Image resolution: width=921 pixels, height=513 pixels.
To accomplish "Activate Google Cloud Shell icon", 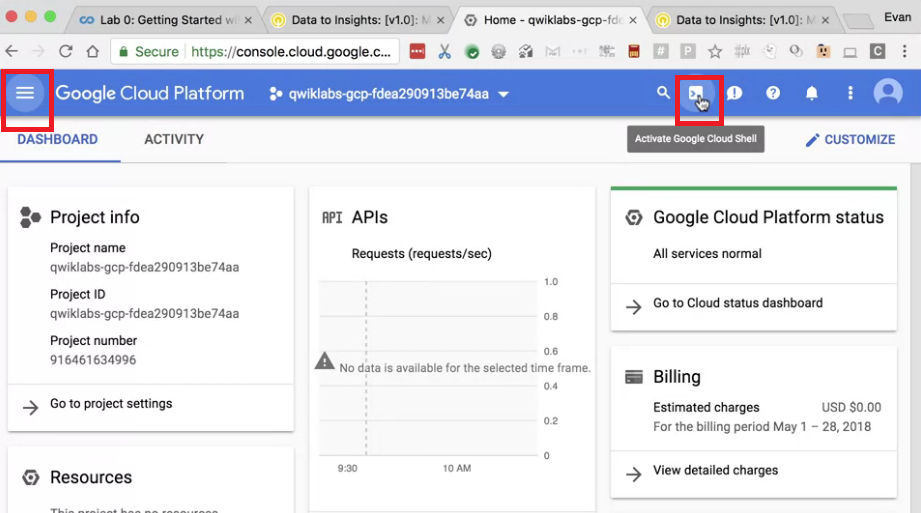I will (x=696, y=93).
